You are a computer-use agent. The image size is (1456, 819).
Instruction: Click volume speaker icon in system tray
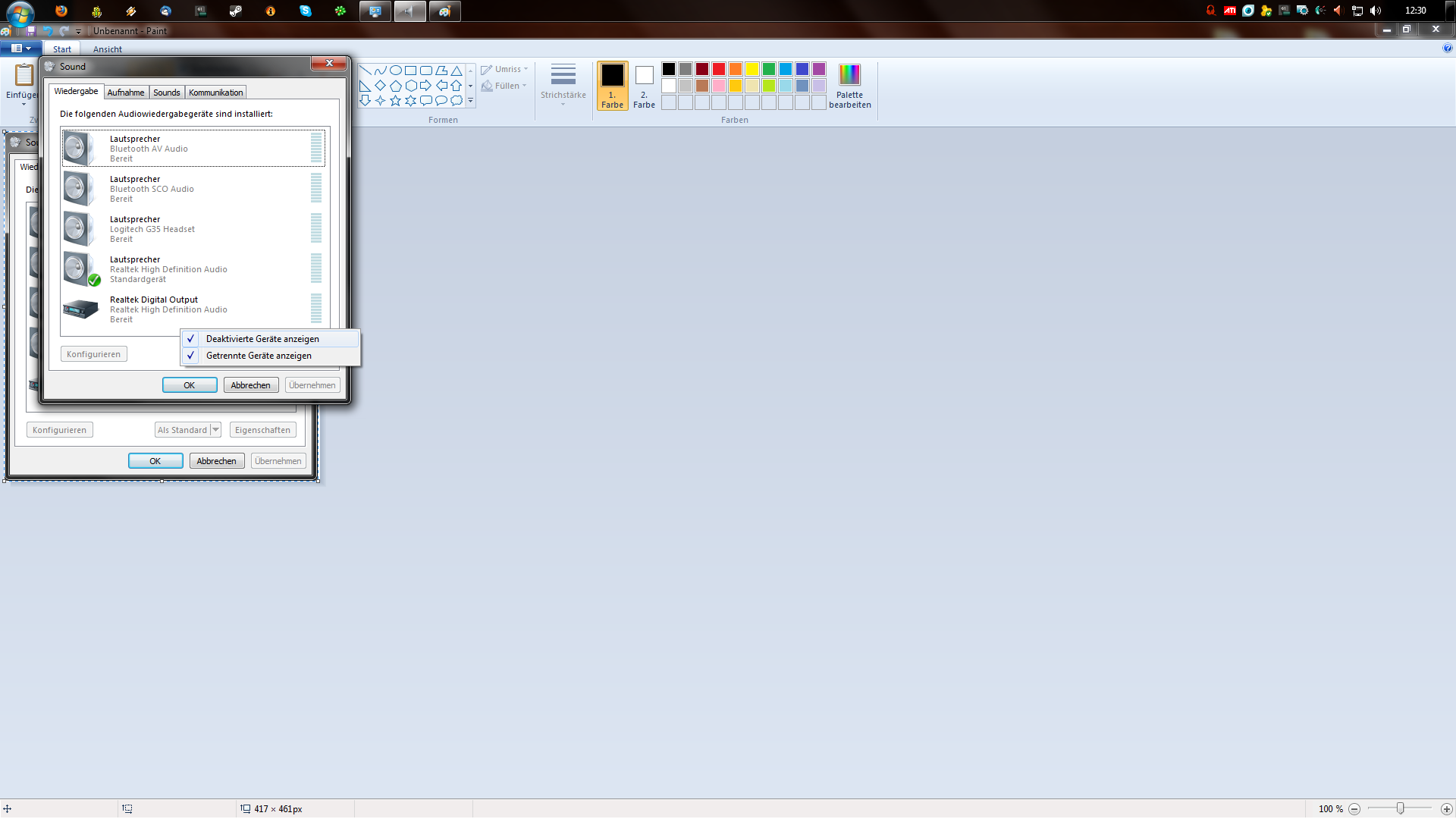(1376, 11)
